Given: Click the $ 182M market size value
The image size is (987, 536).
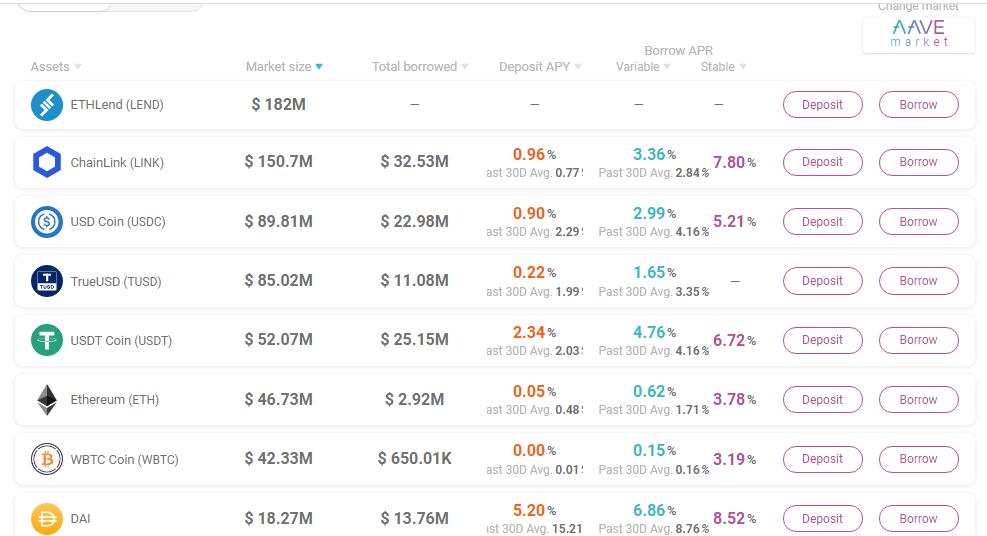Looking at the screenshot, I should (278, 104).
